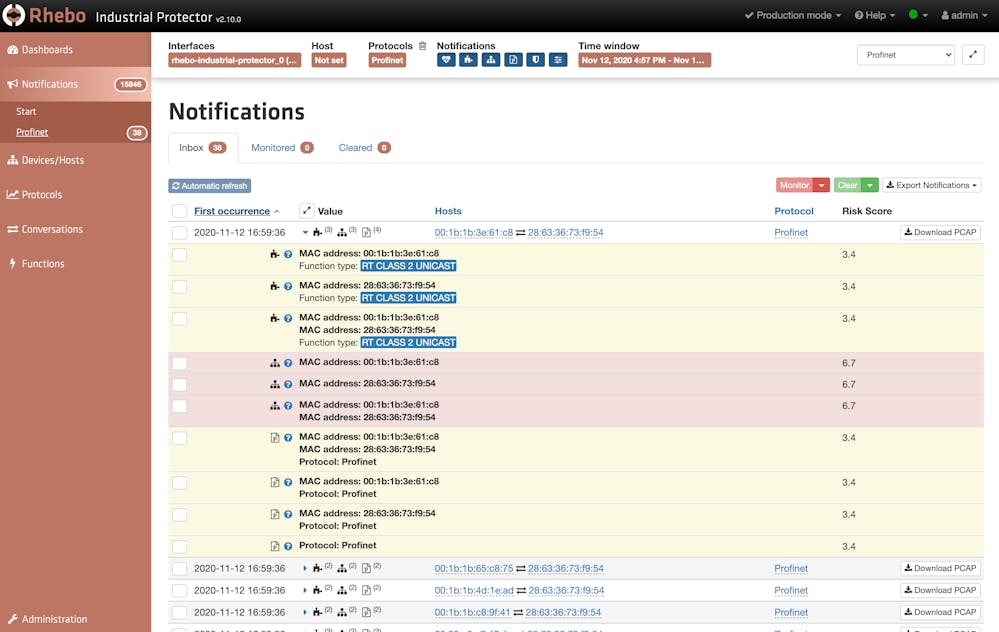Viewport: 999px width, 632px height.
Task: Tick checkbox for 00:1b:1b:4d:1e:ad row
Action: (180, 591)
